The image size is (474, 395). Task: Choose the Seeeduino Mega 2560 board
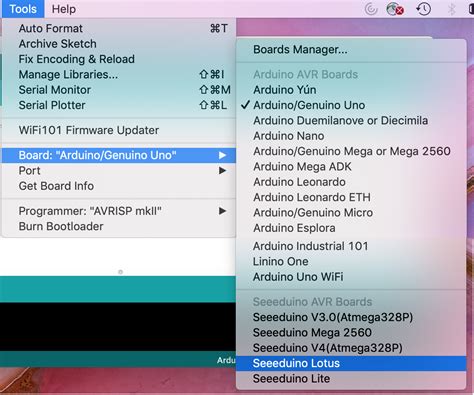(x=351, y=332)
